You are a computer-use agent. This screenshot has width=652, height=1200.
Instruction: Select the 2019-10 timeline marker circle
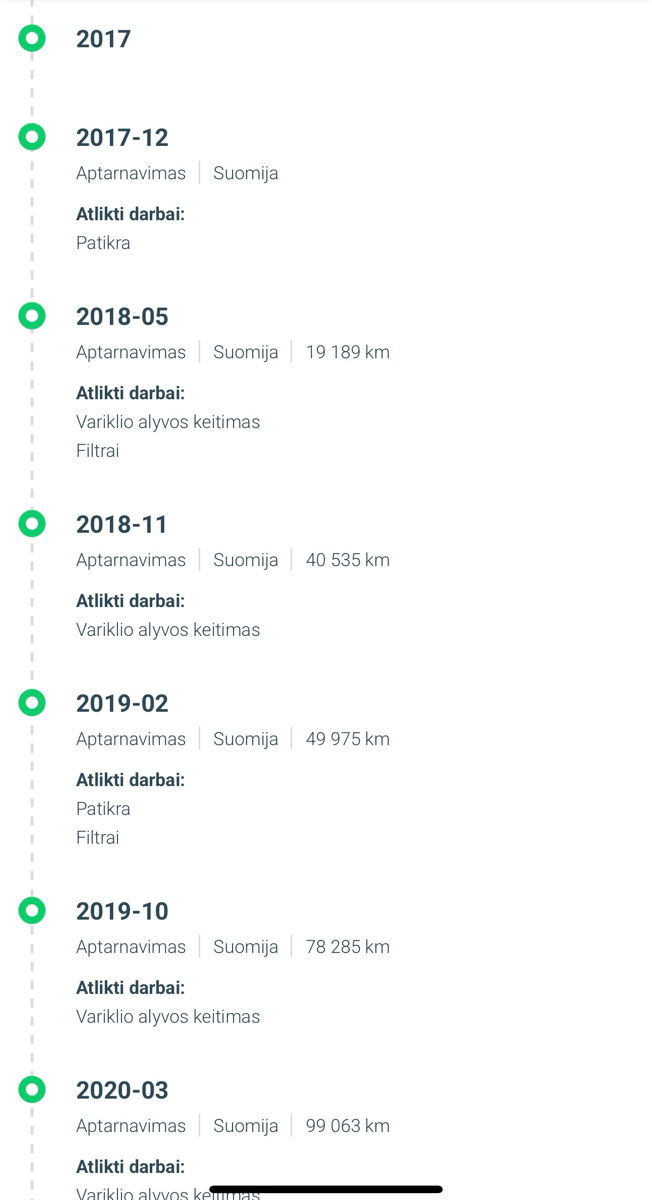pyautogui.click(x=32, y=911)
